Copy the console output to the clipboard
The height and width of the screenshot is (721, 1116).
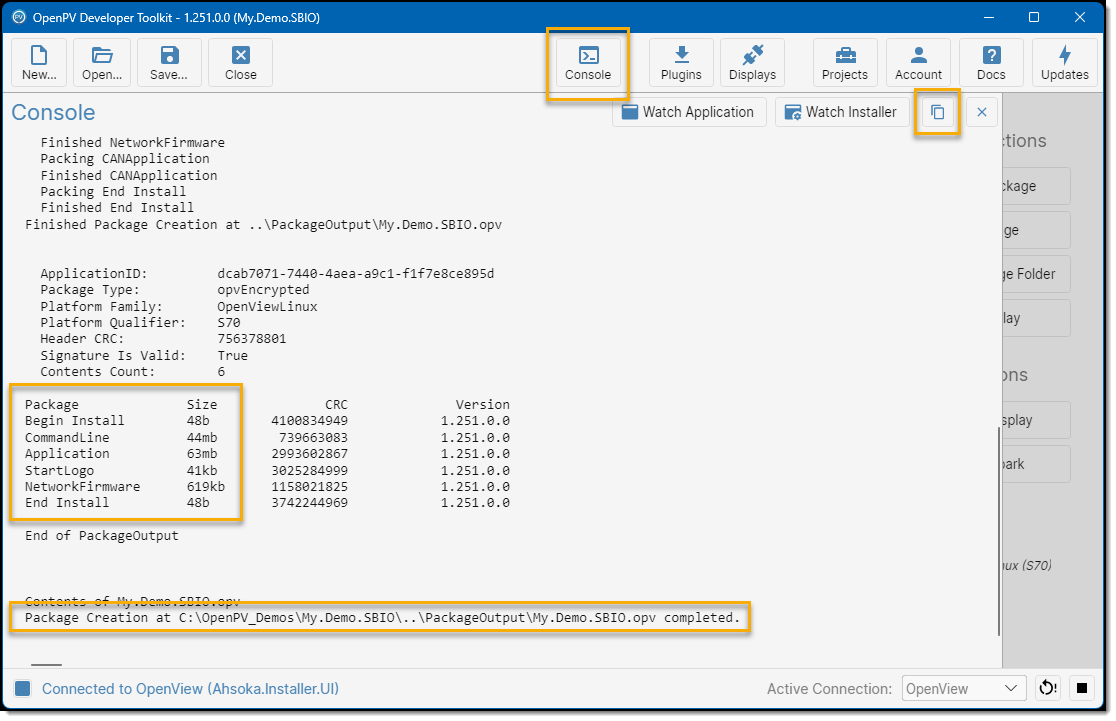937,112
